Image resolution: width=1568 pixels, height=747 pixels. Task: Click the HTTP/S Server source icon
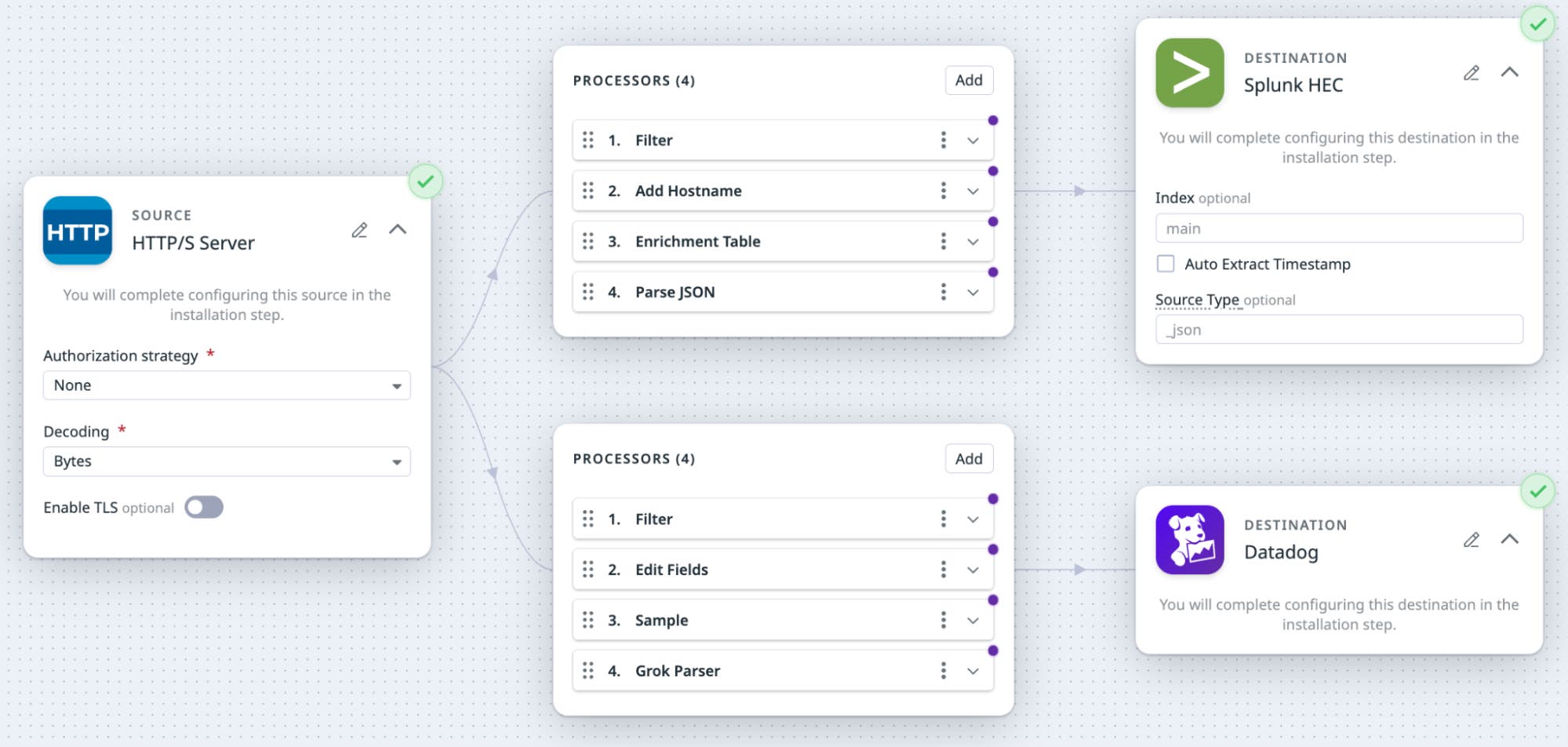coord(77,231)
